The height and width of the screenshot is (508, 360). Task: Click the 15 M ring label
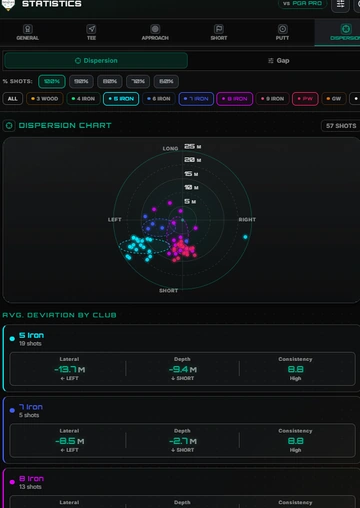(x=191, y=174)
